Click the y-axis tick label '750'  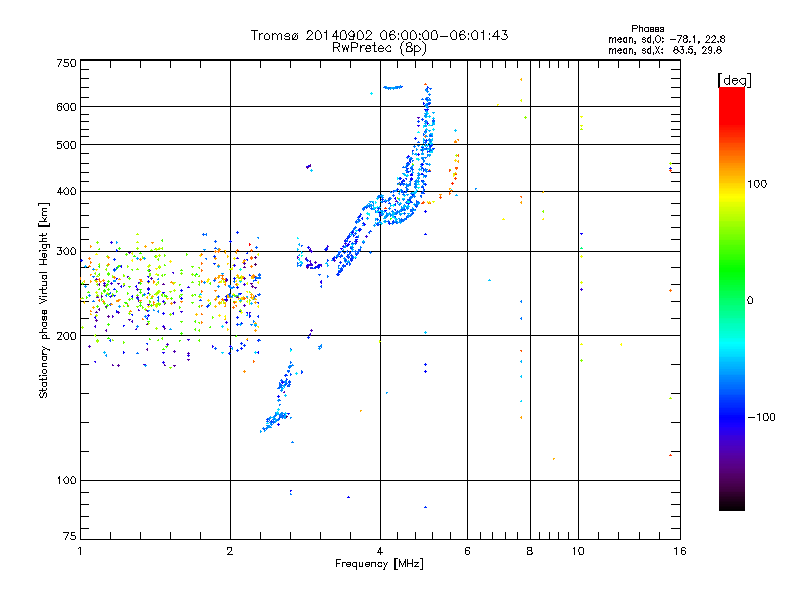(x=67, y=63)
